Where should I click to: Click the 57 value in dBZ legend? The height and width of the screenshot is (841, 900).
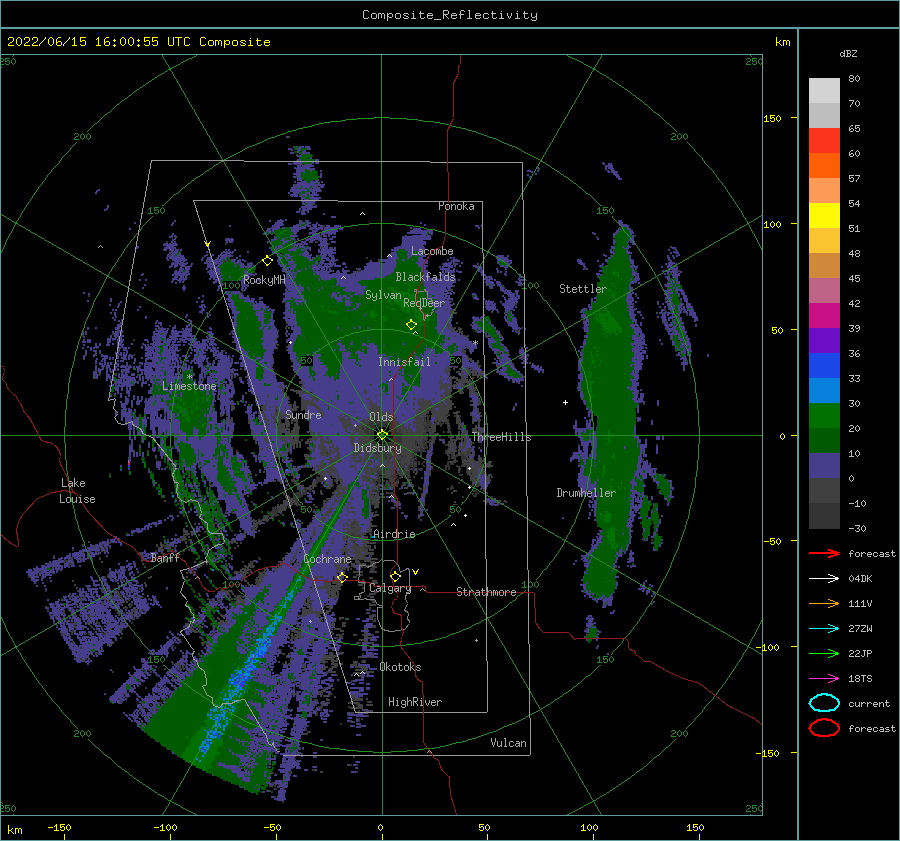854,179
